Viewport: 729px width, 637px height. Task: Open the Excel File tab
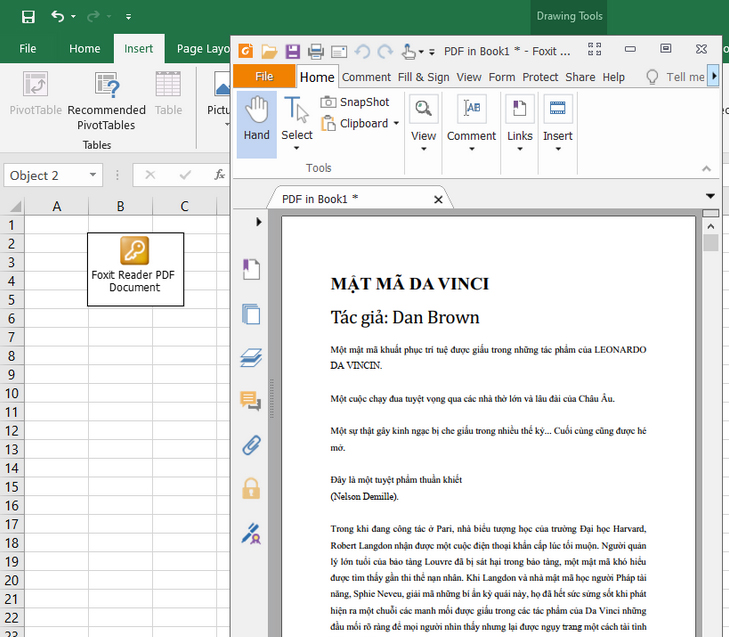(x=27, y=48)
